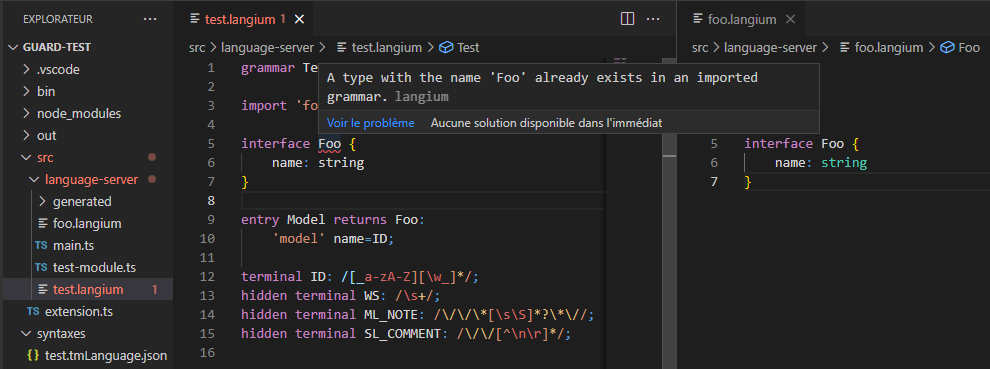Click the EXPLORATEUR panel title
990x369 pixels.
pyautogui.click(x=58, y=20)
